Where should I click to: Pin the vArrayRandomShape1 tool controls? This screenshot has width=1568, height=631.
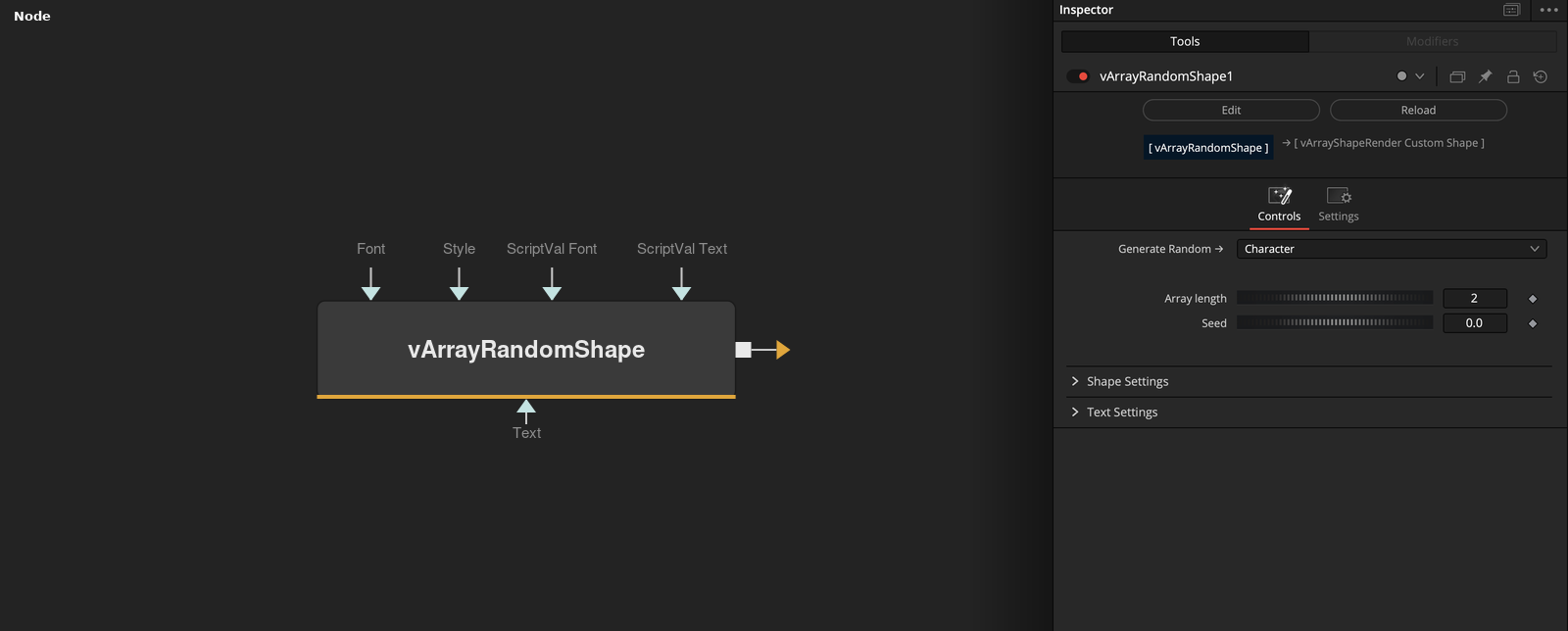pos(1486,76)
